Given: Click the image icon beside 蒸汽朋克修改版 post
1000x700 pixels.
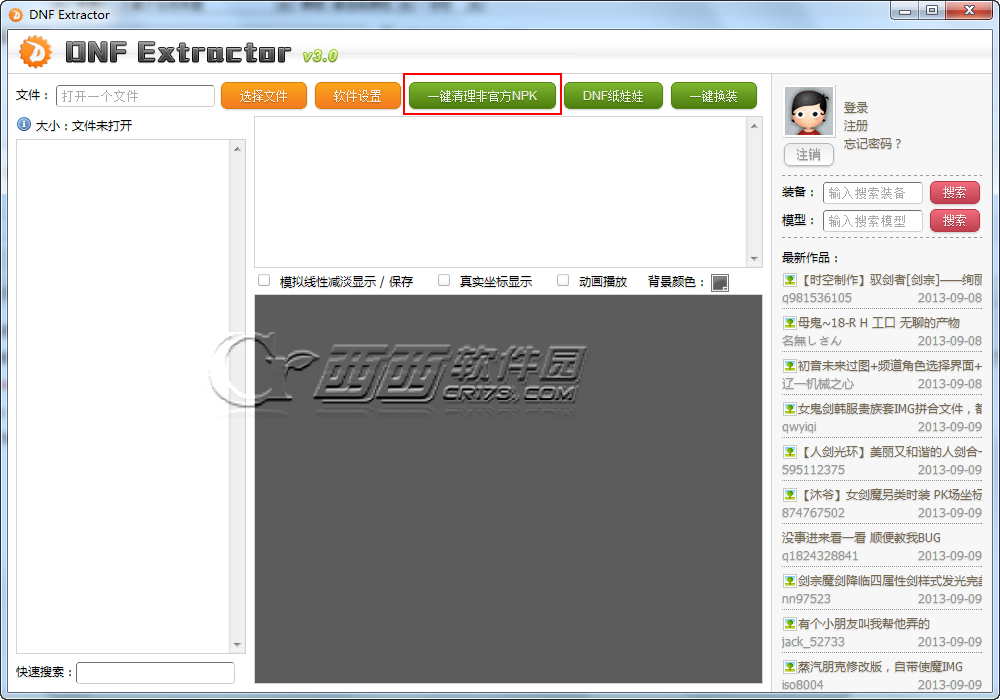Looking at the screenshot, I should point(789,667).
